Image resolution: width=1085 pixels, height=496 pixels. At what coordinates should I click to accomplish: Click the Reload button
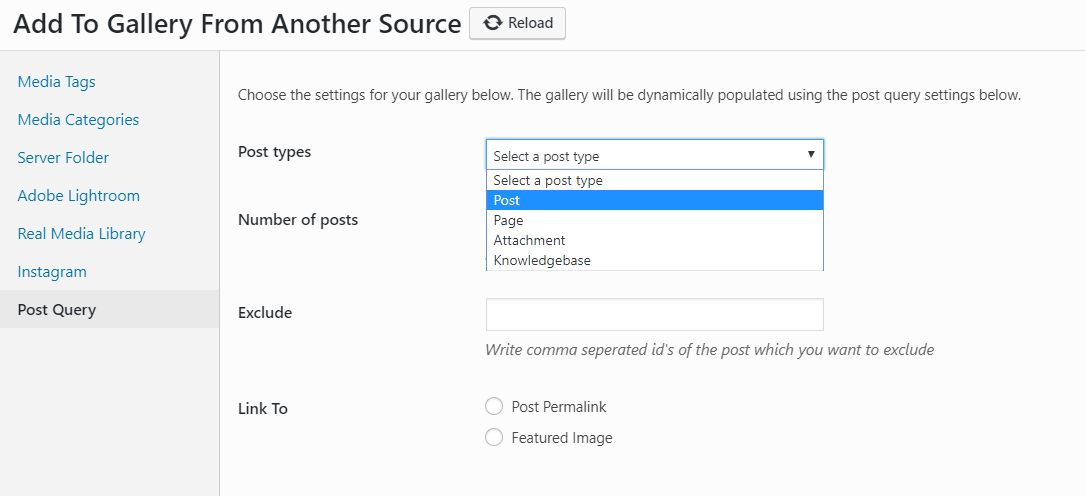click(517, 23)
